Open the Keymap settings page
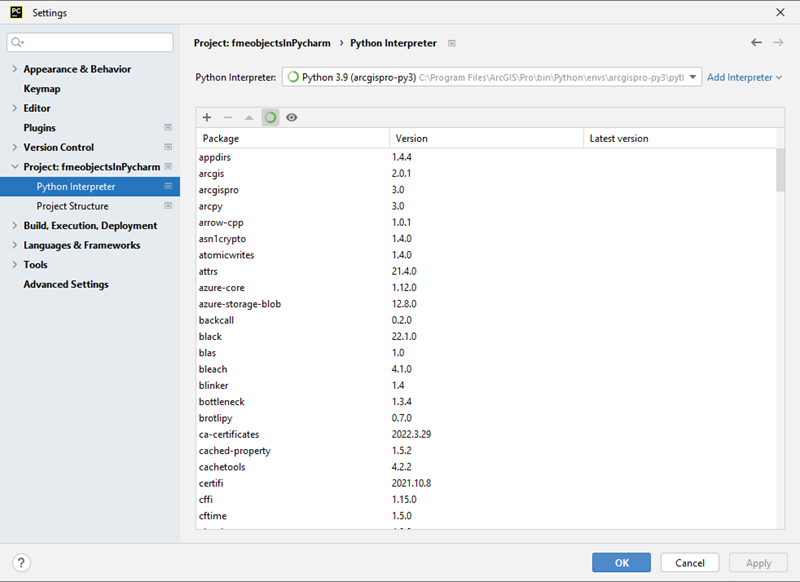 click(41, 88)
